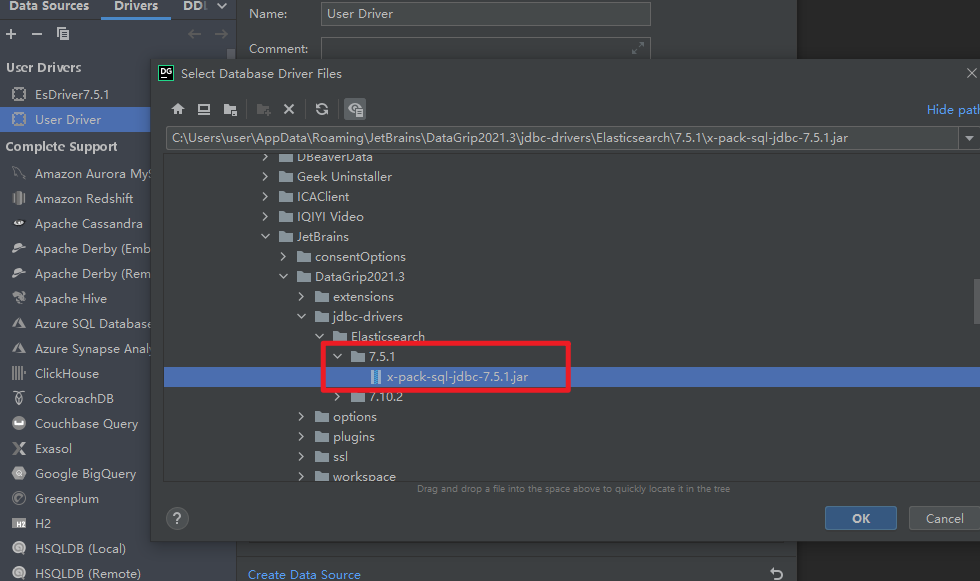Select Google BigQuery driver icon

(x=19, y=474)
